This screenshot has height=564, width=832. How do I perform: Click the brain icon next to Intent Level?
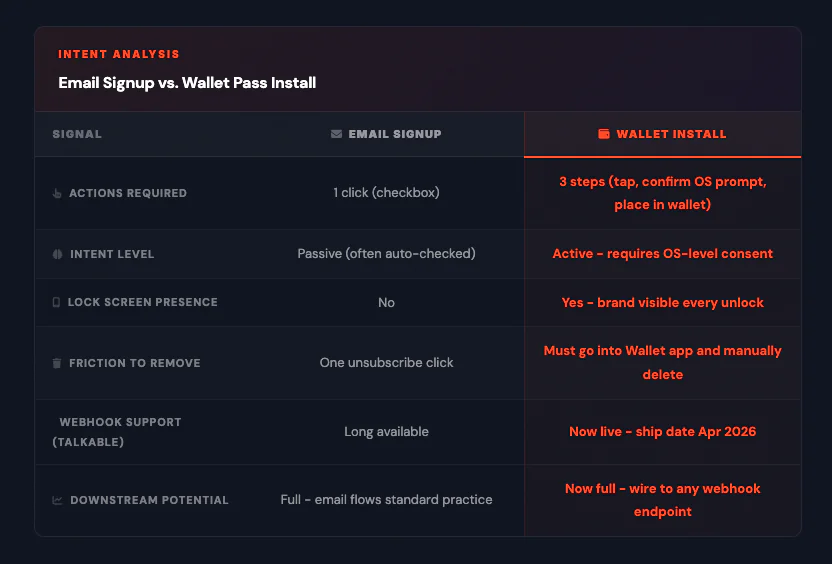coord(57,254)
